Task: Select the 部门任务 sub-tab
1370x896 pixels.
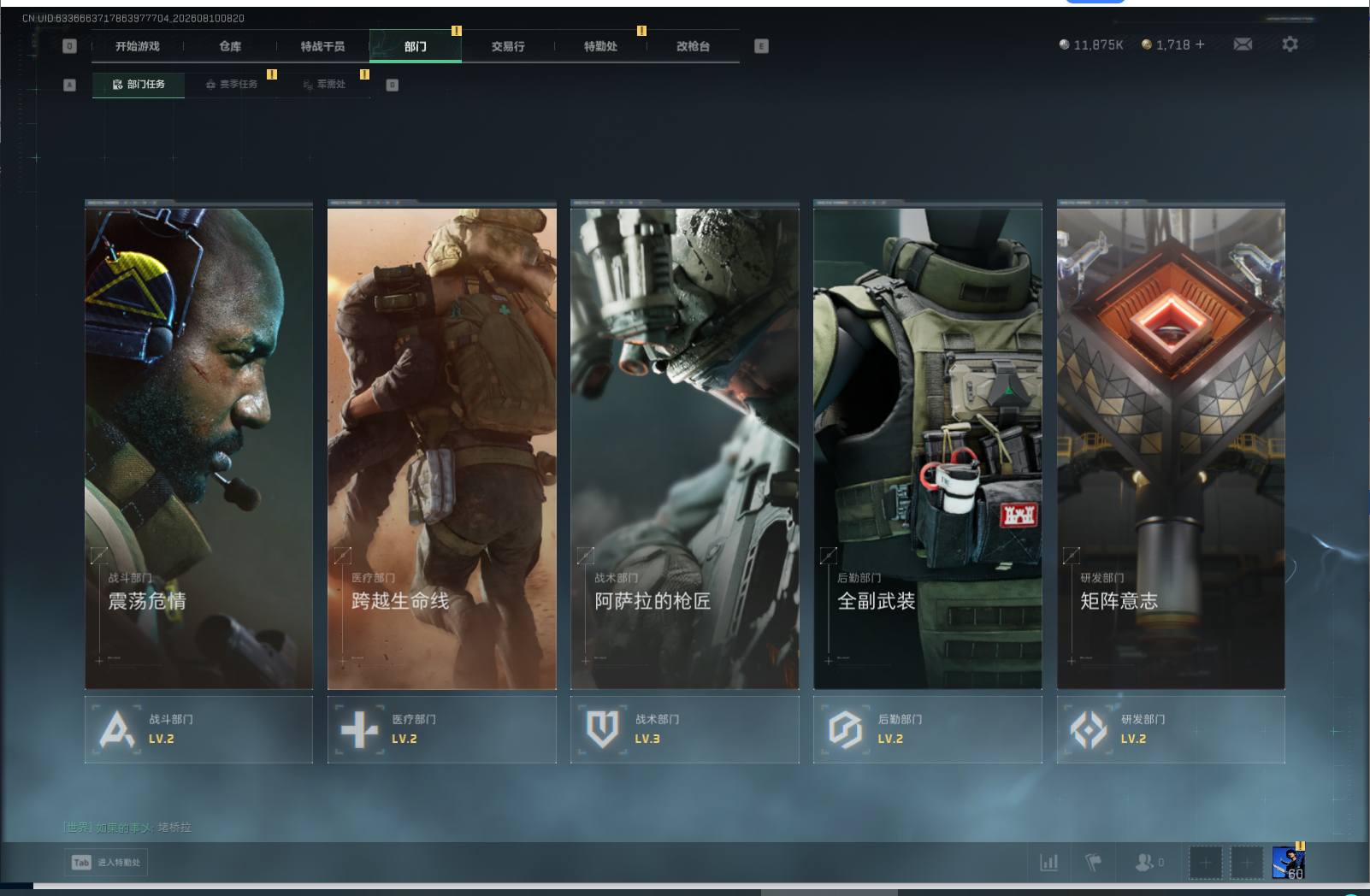Action: (x=139, y=85)
